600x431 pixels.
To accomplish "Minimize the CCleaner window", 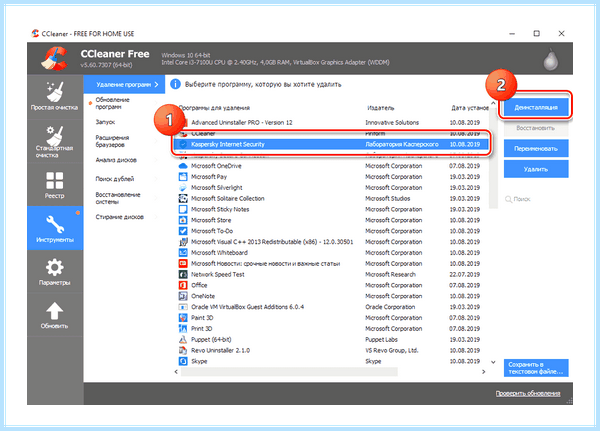I will point(512,34).
